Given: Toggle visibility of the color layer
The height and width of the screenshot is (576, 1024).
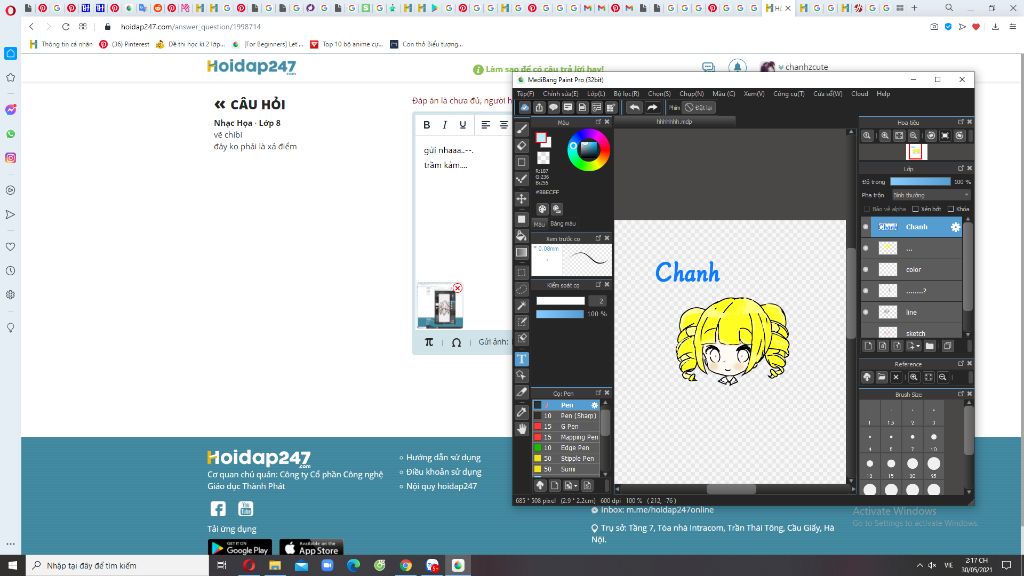Looking at the screenshot, I should pyautogui.click(x=866, y=269).
